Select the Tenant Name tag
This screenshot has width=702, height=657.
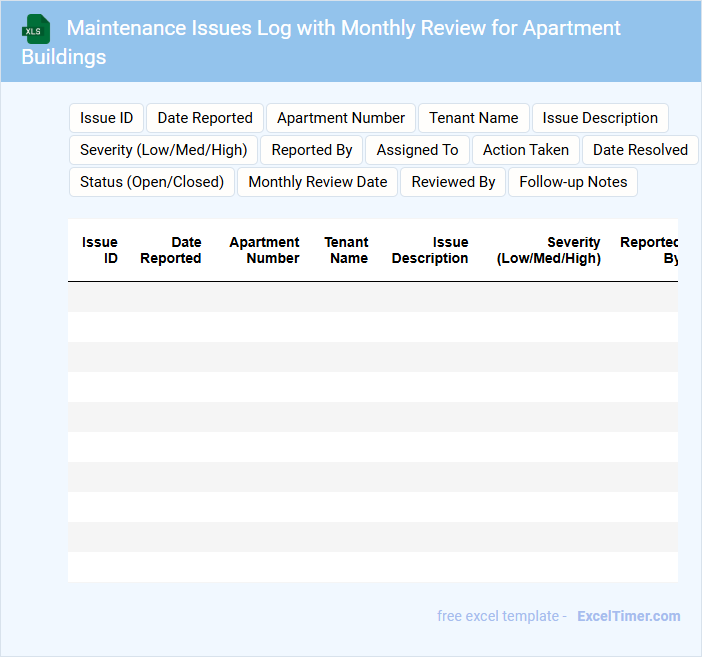(474, 118)
